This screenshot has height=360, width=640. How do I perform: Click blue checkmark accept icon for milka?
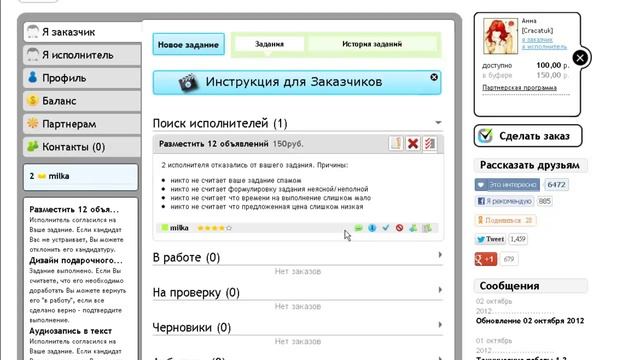pyautogui.click(x=385, y=228)
